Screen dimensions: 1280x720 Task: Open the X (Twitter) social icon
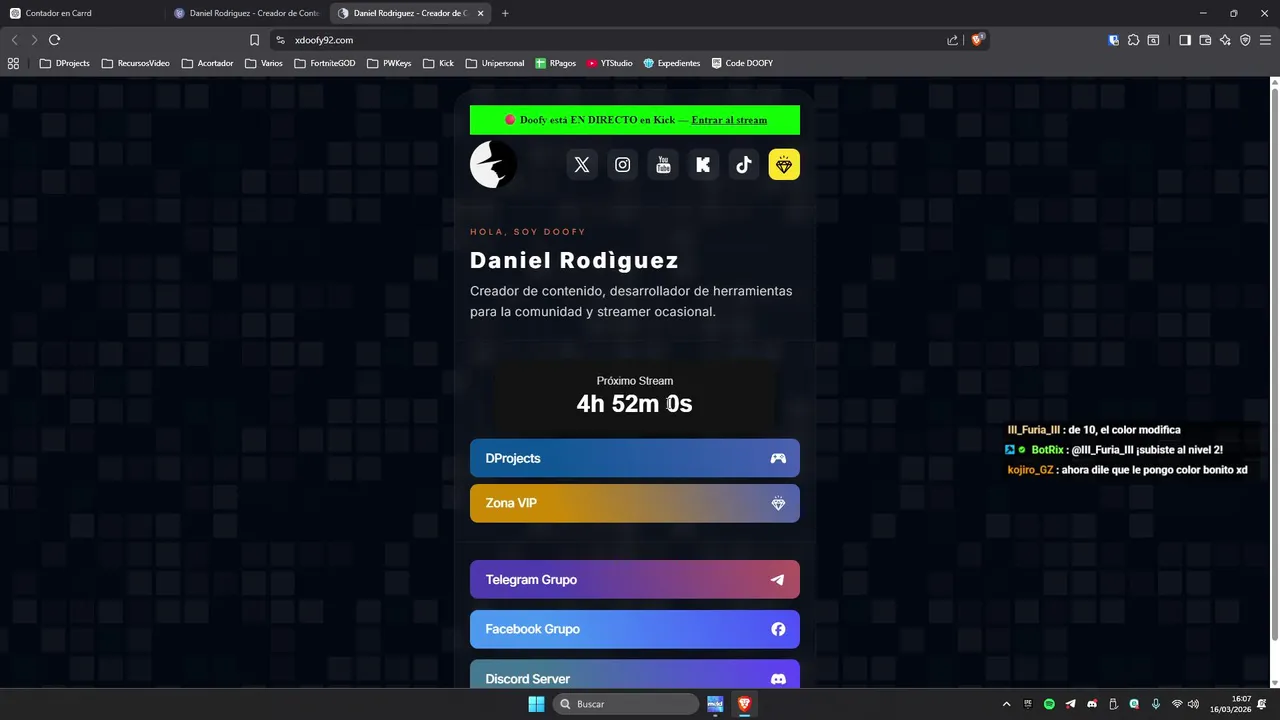point(582,165)
